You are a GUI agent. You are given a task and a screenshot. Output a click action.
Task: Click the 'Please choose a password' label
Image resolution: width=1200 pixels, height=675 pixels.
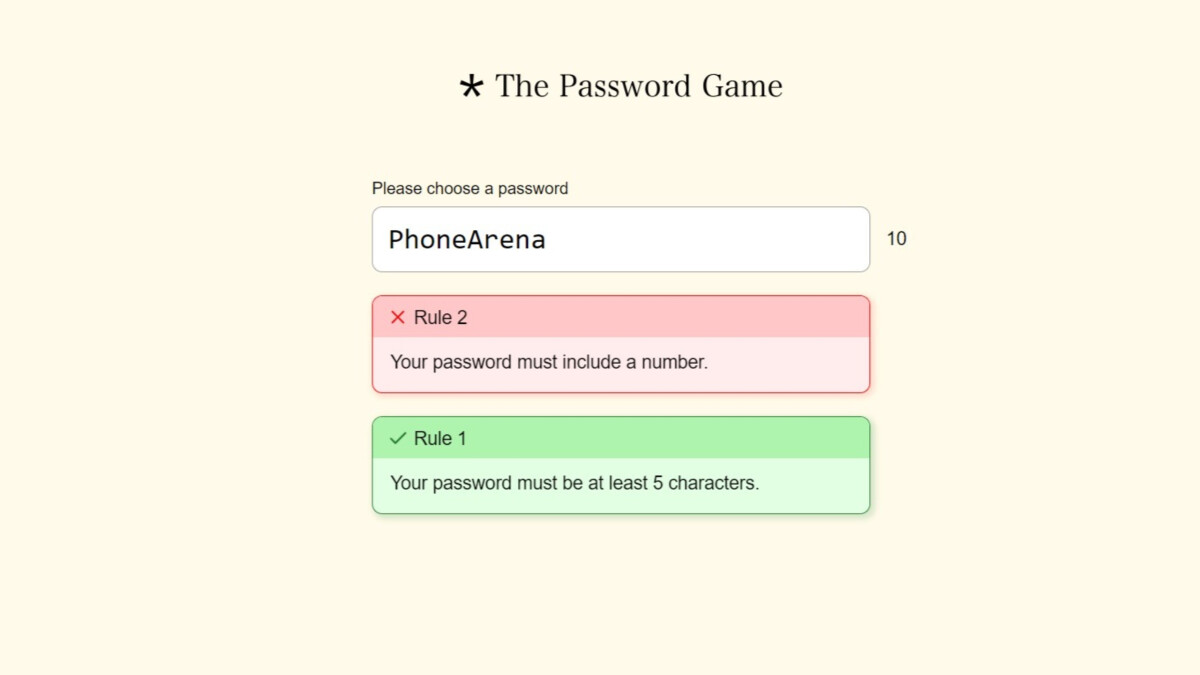point(470,188)
